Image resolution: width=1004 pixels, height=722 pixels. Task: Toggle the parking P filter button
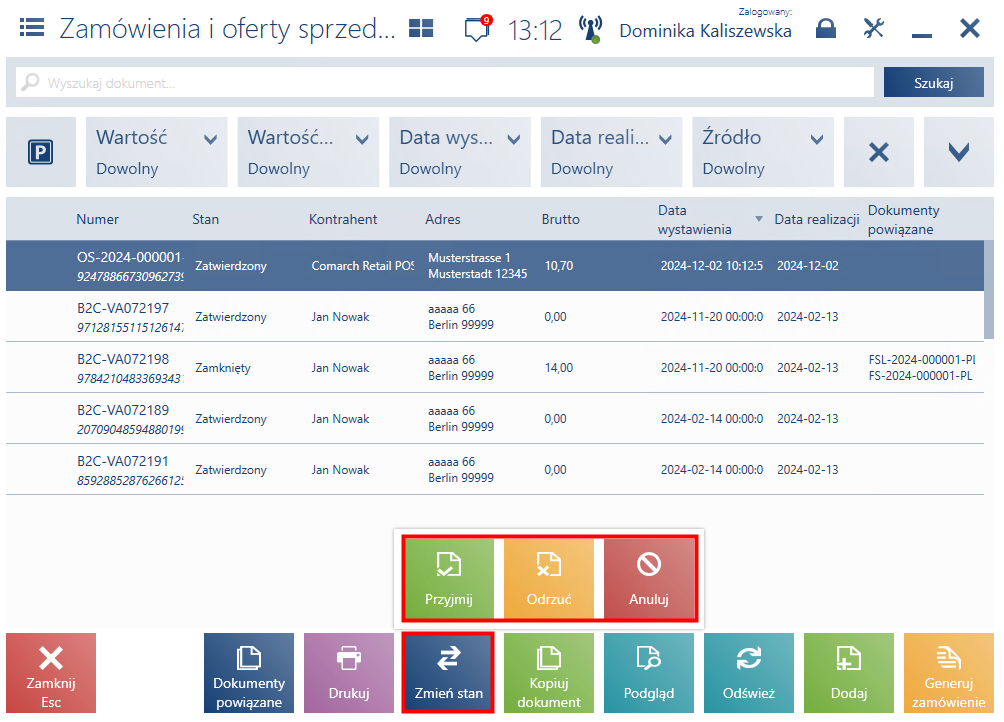(41, 152)
